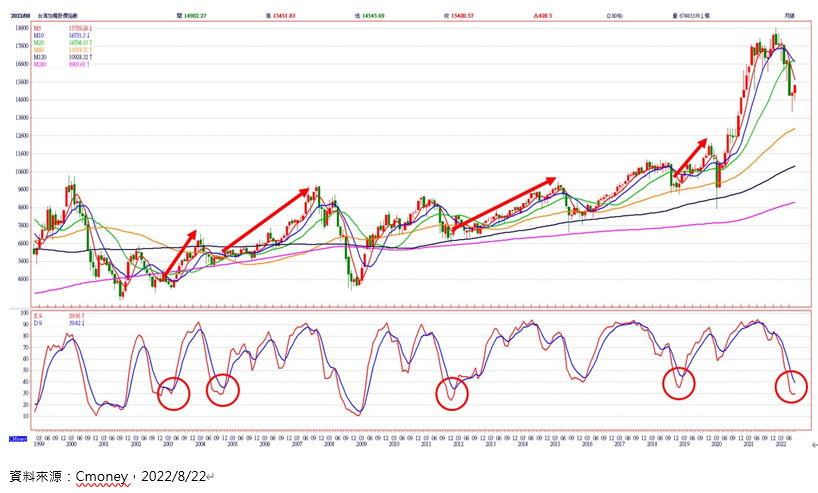Click the red circle near 2012 on KD chart
Screen dimensions: 818x493
pos(452,392)
